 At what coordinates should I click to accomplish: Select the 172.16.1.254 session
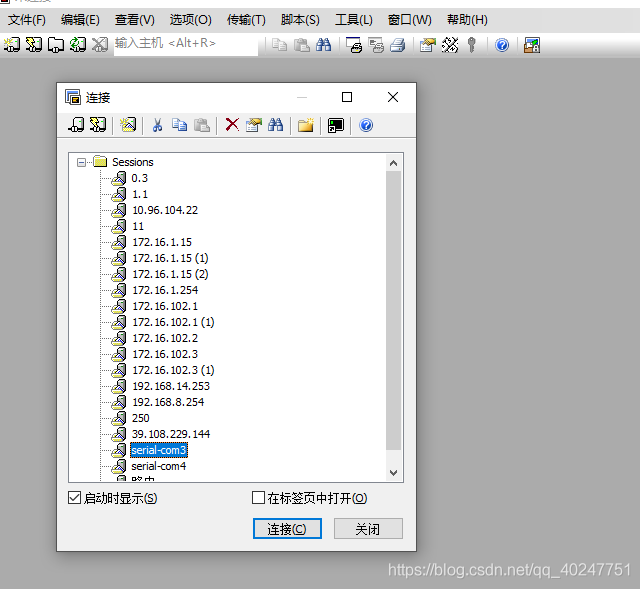165,290
